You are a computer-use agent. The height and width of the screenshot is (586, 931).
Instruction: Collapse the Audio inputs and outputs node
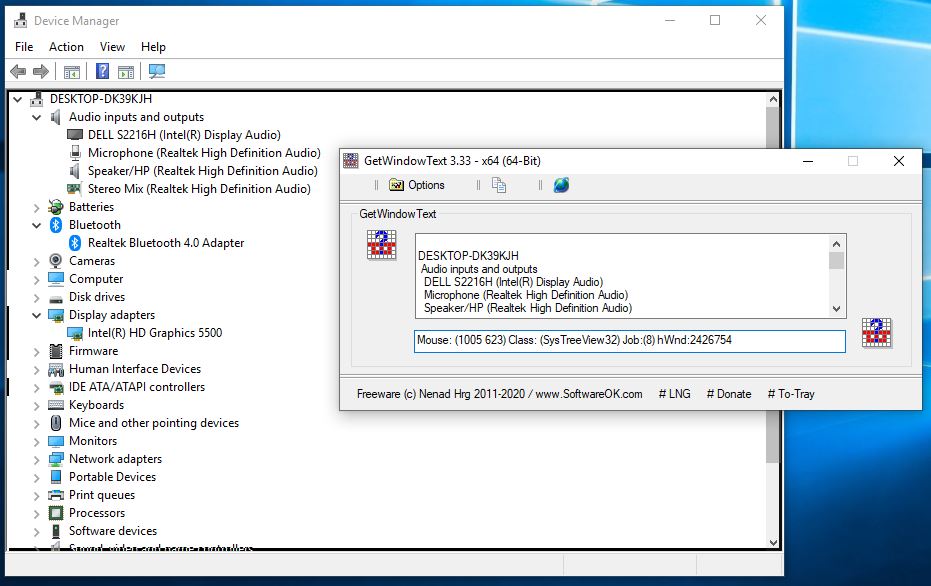pos(37,117)
